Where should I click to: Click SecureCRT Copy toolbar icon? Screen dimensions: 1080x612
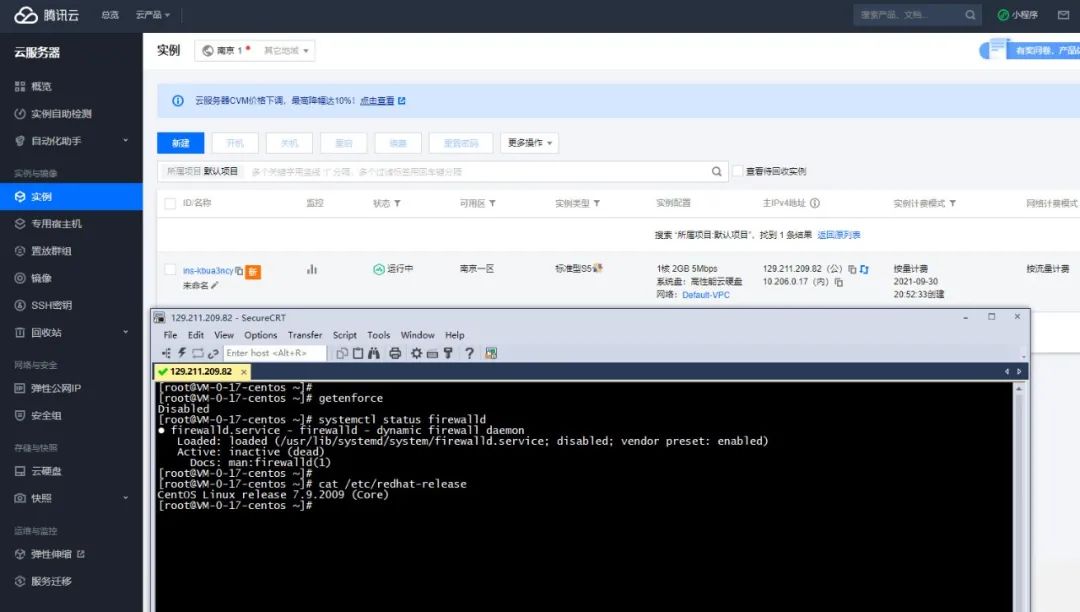(x=342, y=353)
